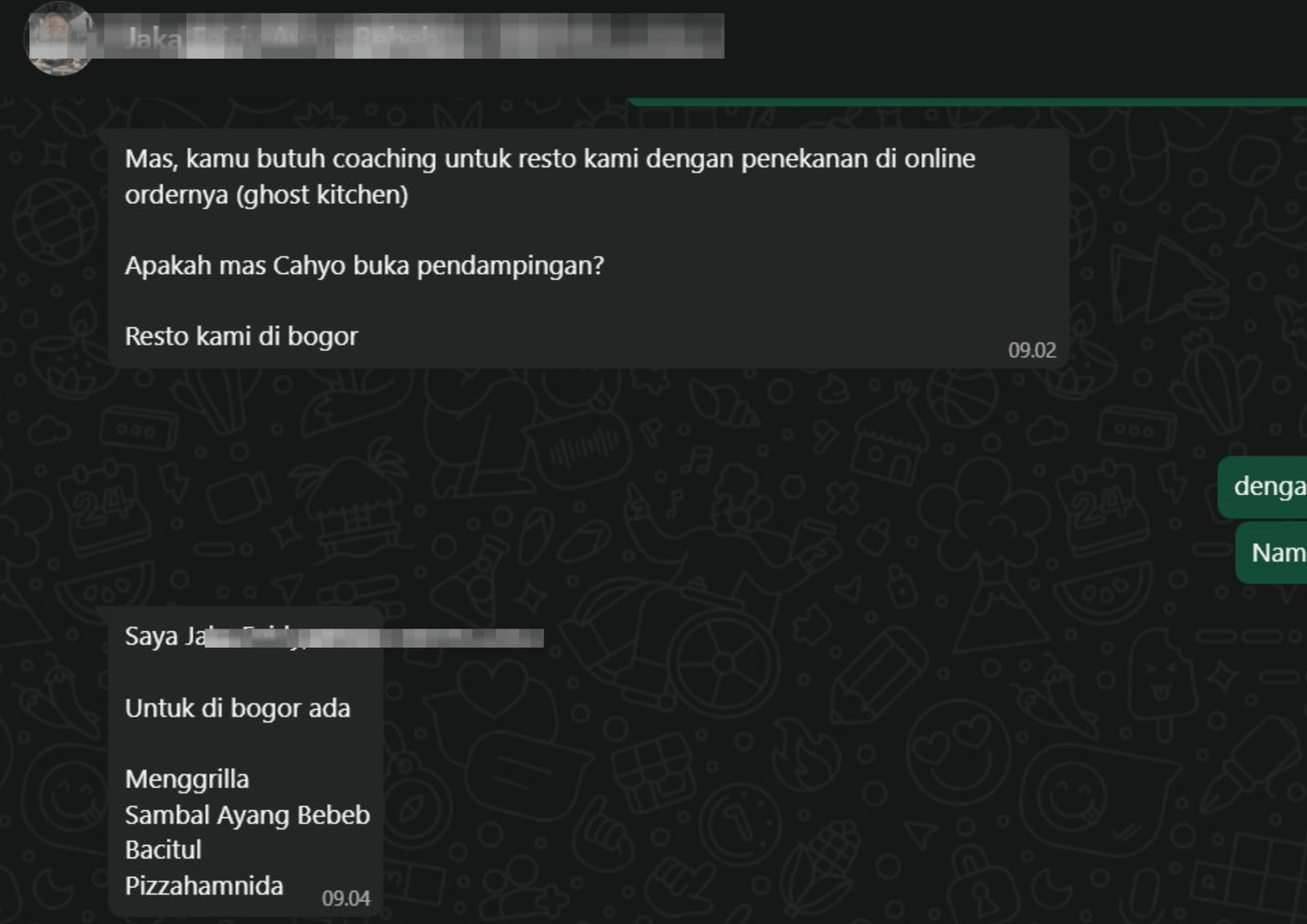This screenshot has height=924, width=1307.
Task: Click the green outgoing message edge at top
Action: [x=967, y=102]
